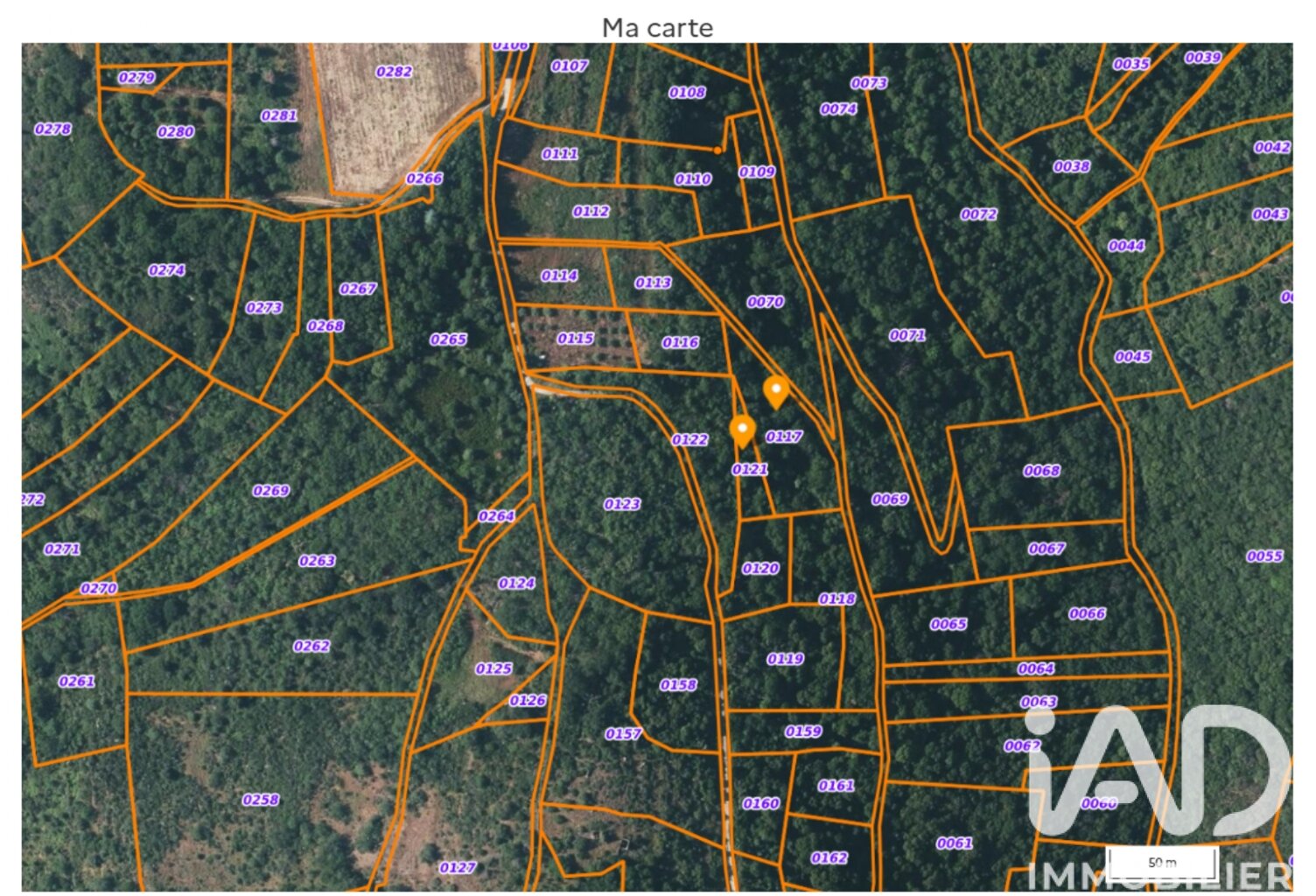Click parcel label 0108

(x=687, y=93)
